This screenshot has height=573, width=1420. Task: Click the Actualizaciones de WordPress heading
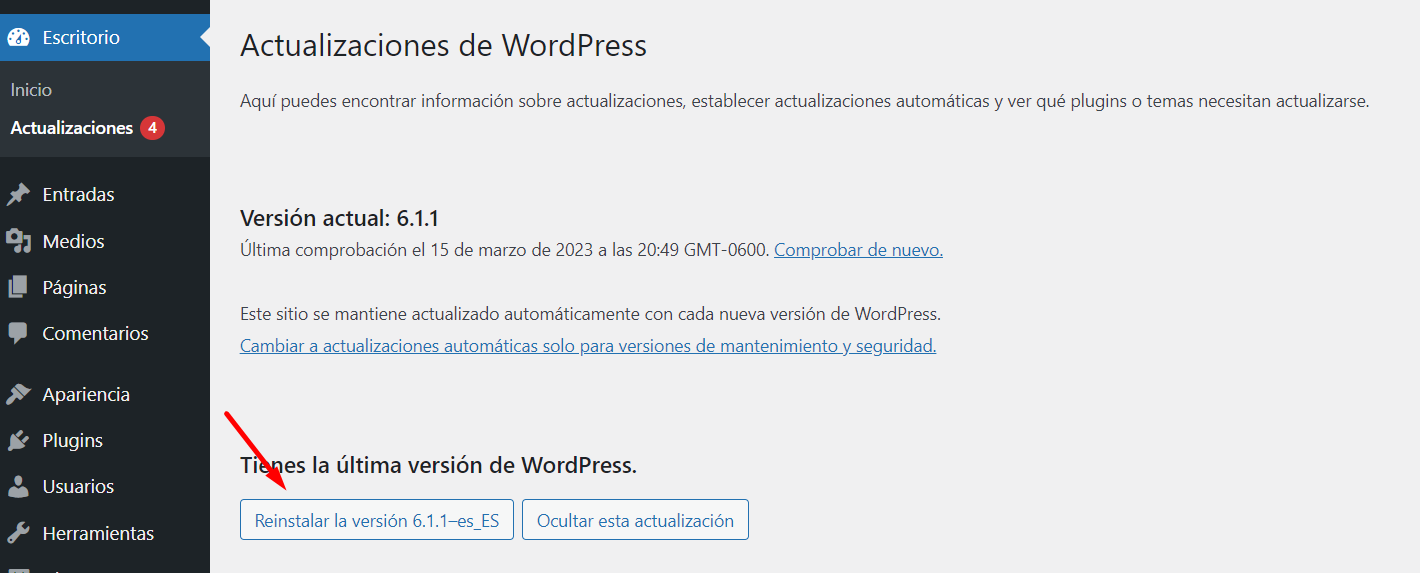click(443, 46)
